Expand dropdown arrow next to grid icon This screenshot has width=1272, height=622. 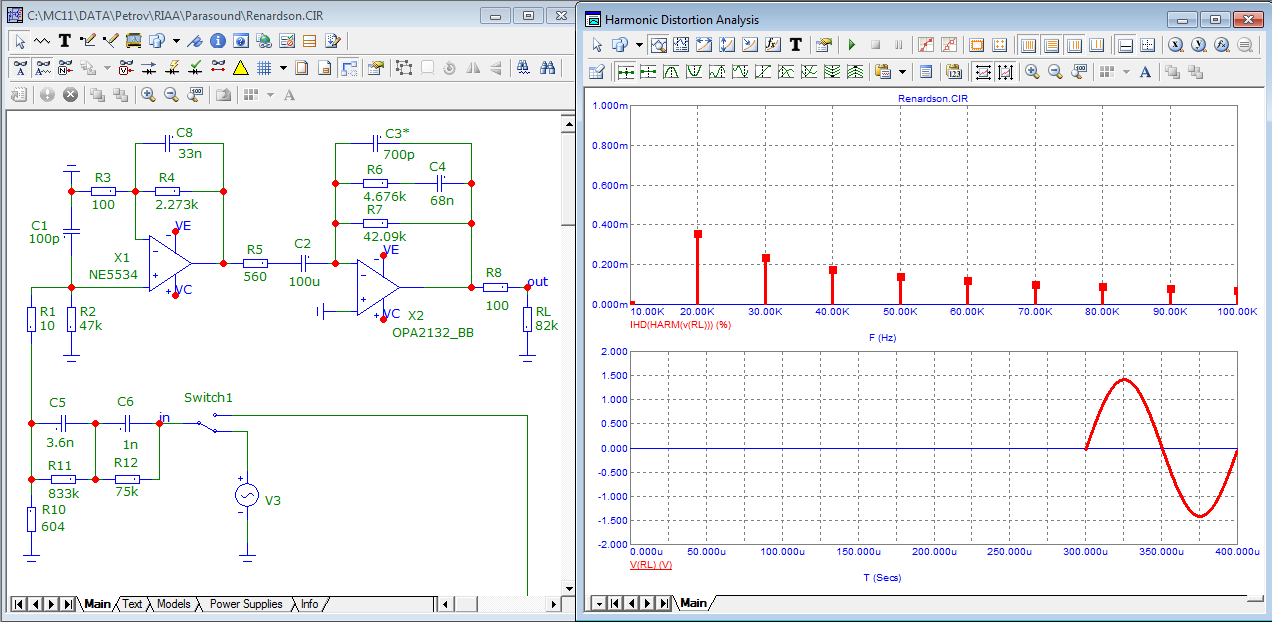(x=283, y=68)
